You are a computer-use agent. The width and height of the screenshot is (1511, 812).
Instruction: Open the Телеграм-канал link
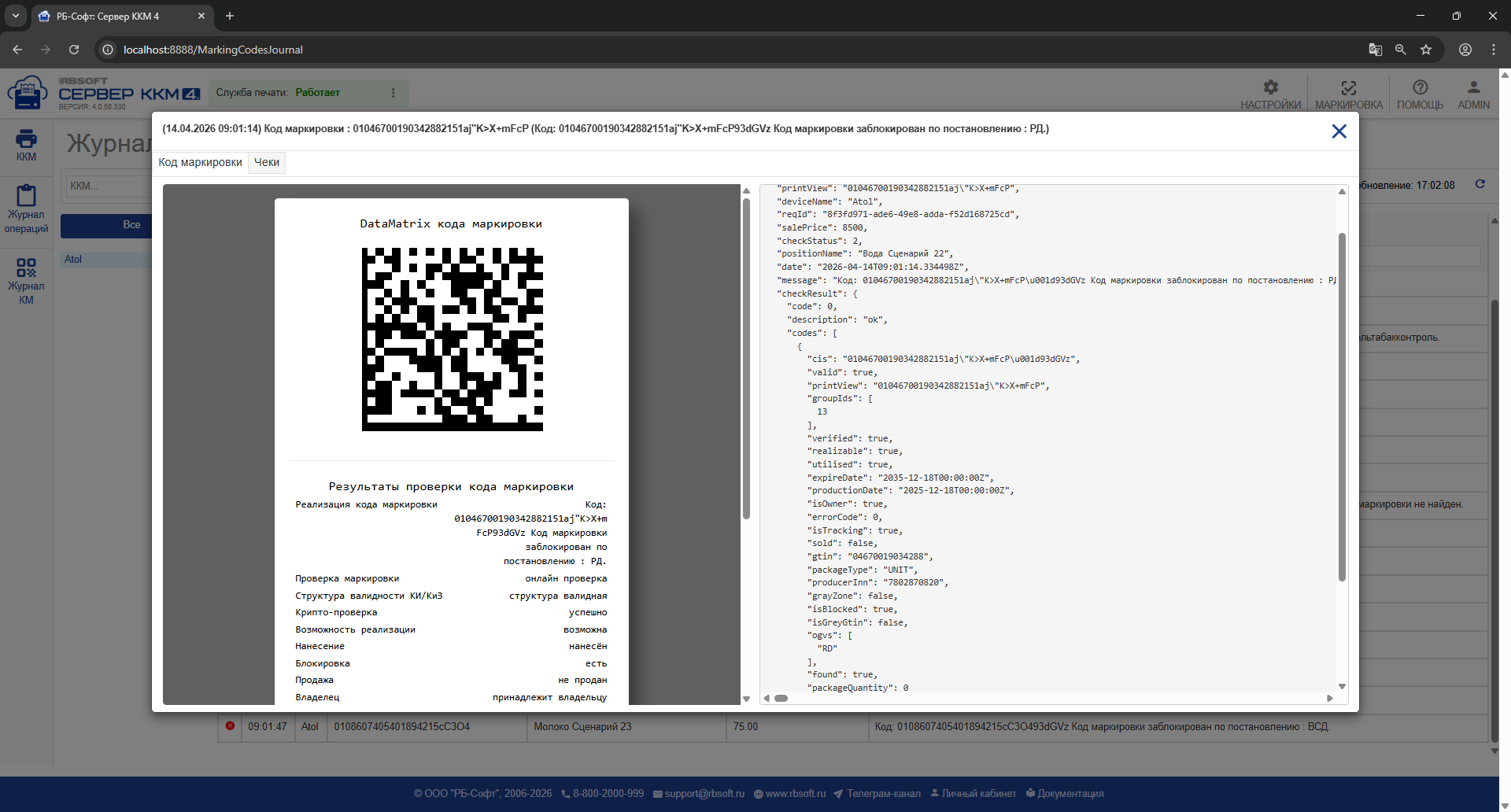click(877, 794)
